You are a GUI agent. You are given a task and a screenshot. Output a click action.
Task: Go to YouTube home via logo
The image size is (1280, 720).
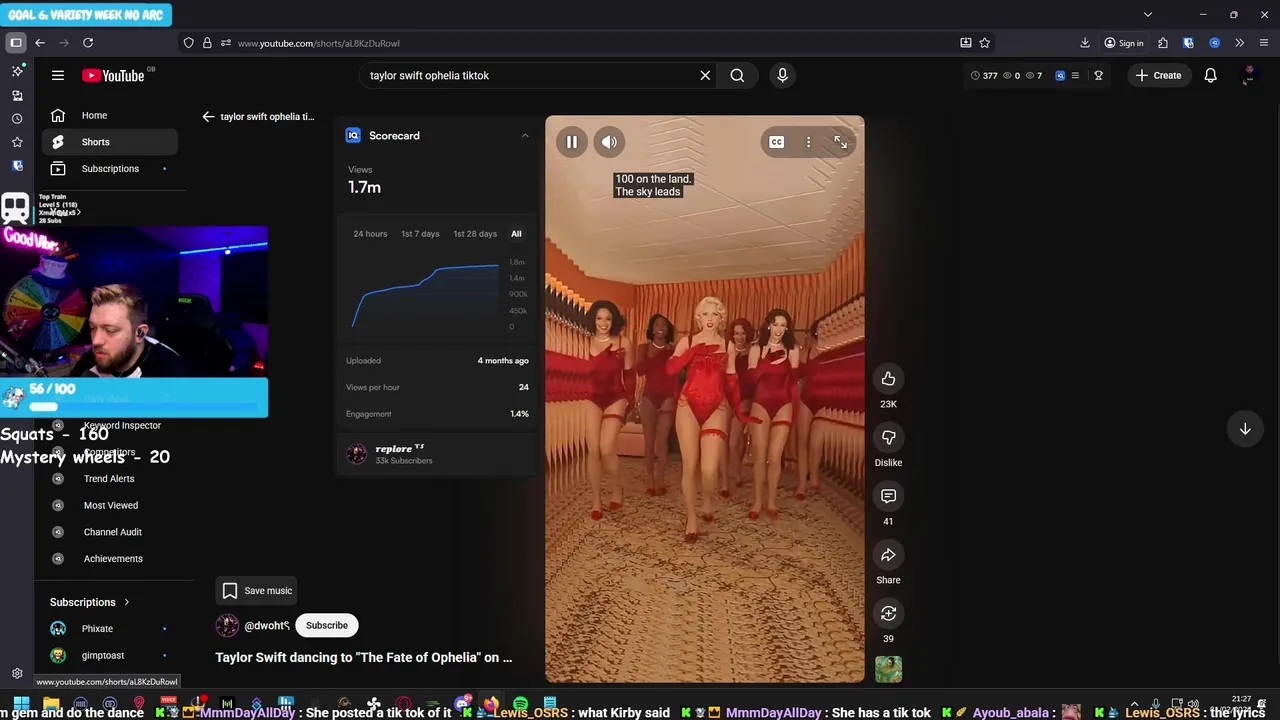[114, 75]
